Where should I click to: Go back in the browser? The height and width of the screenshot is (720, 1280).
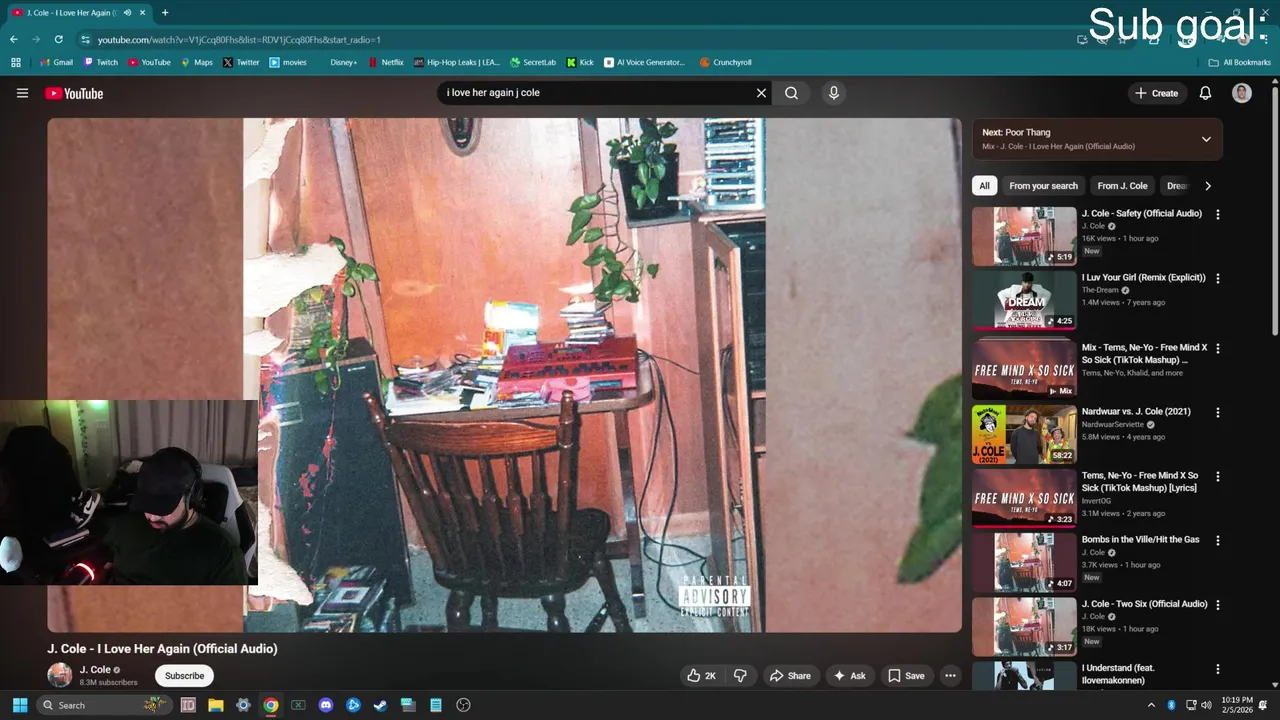click(13, 39)
